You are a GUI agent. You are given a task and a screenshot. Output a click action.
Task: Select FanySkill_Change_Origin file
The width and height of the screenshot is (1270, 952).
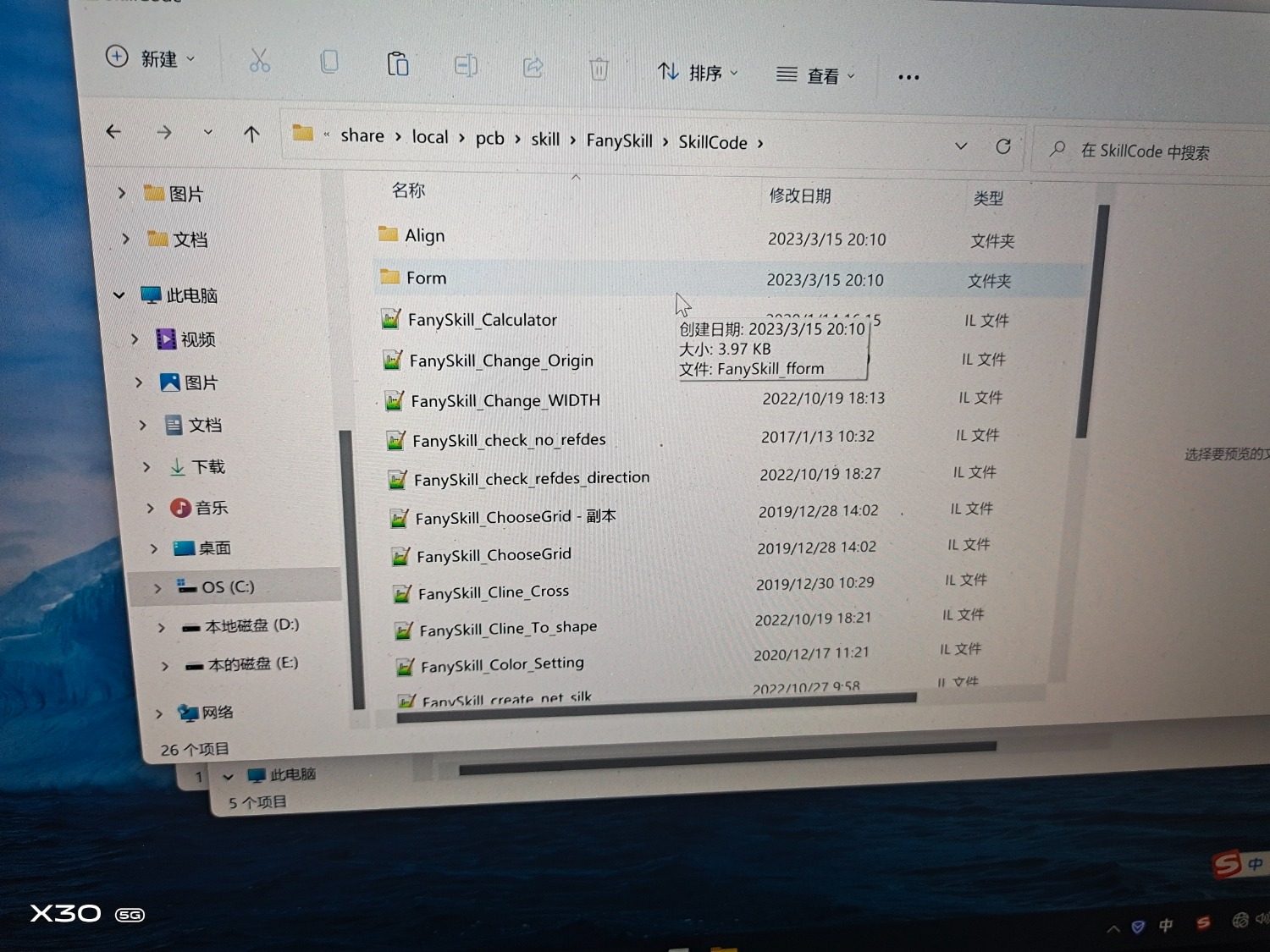click(x=500, y=360)
